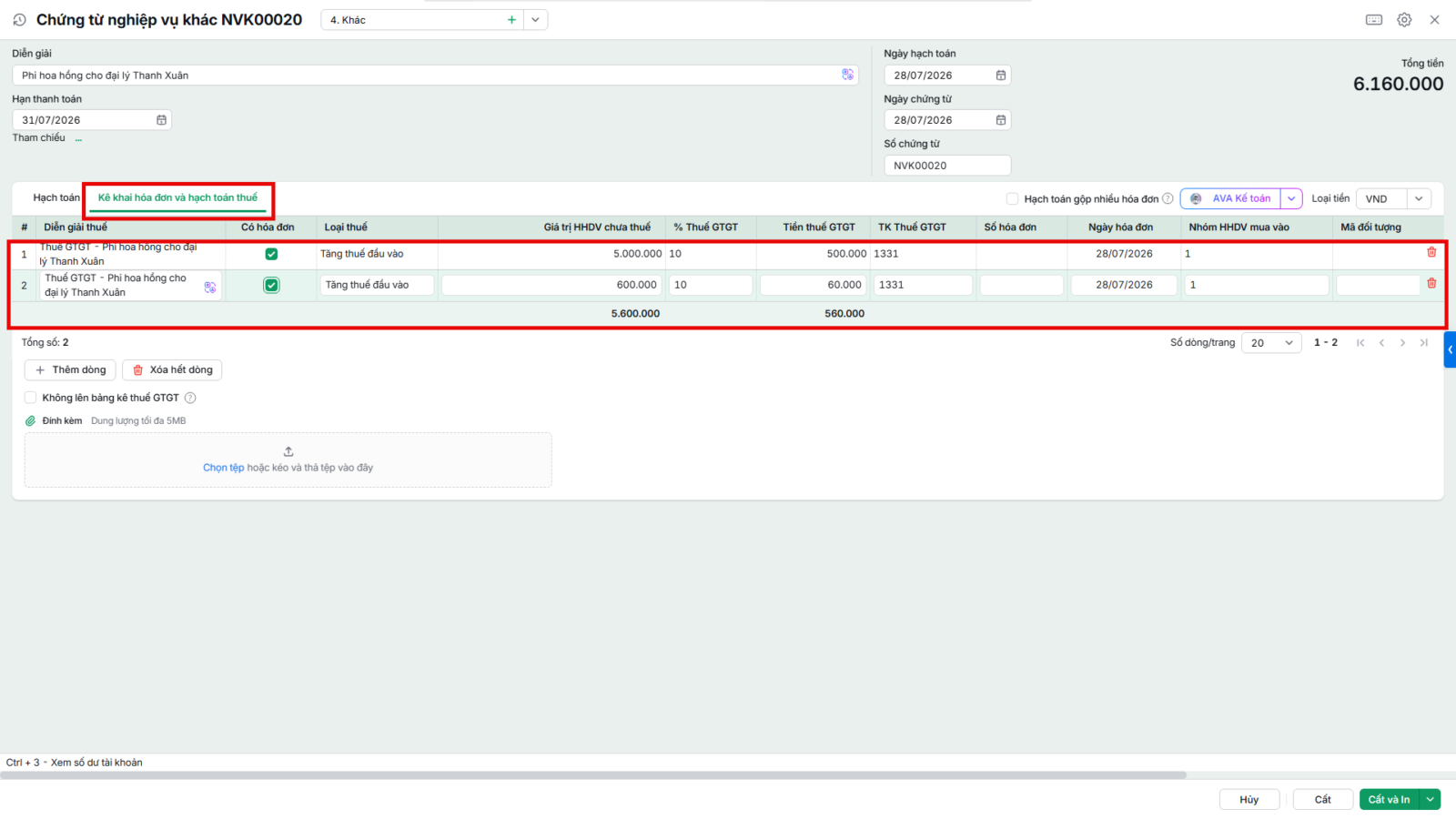Click the Xóa hết dòng button

[172, 369]
